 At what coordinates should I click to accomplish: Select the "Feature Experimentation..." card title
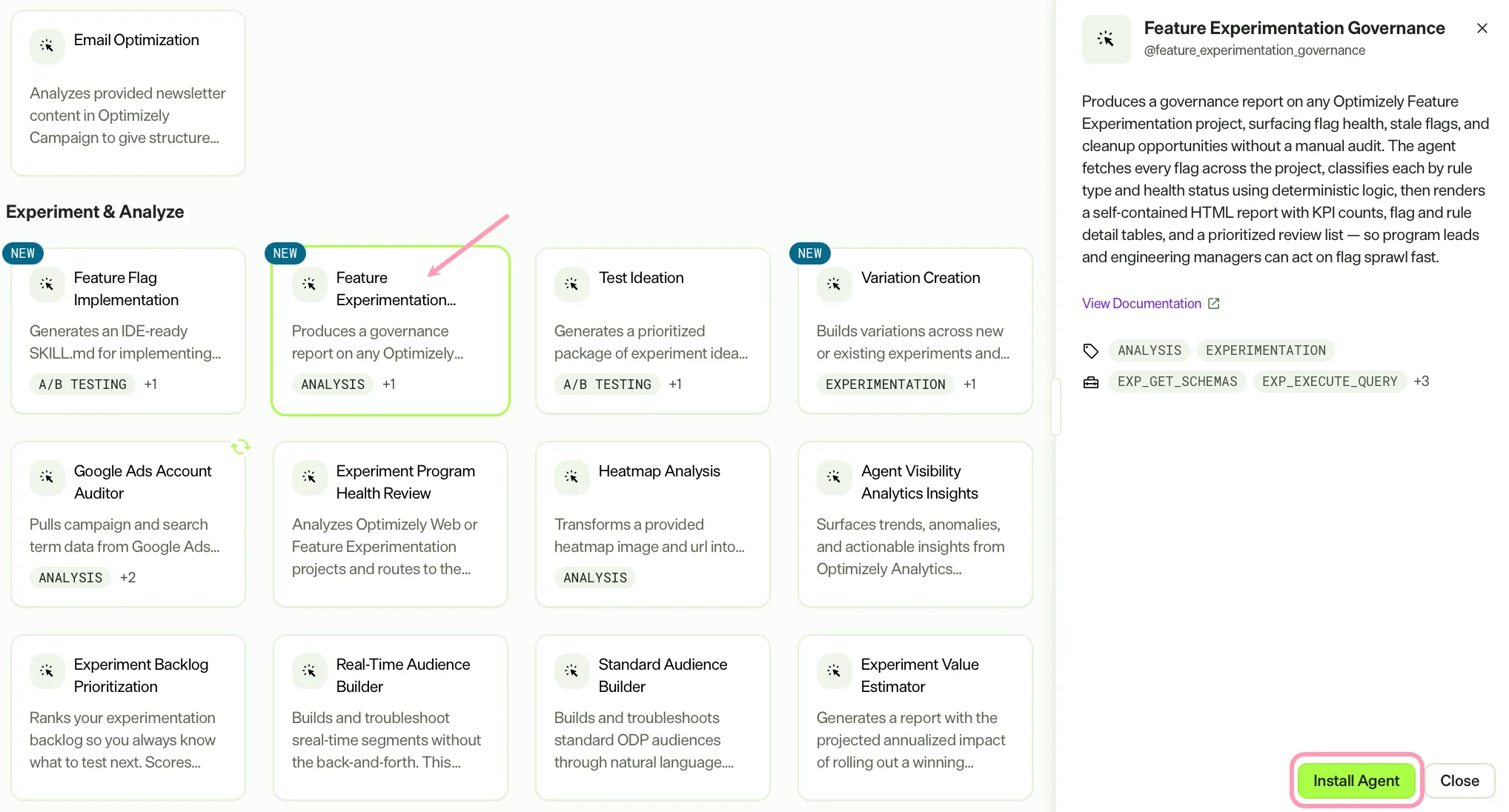[396, 289]
